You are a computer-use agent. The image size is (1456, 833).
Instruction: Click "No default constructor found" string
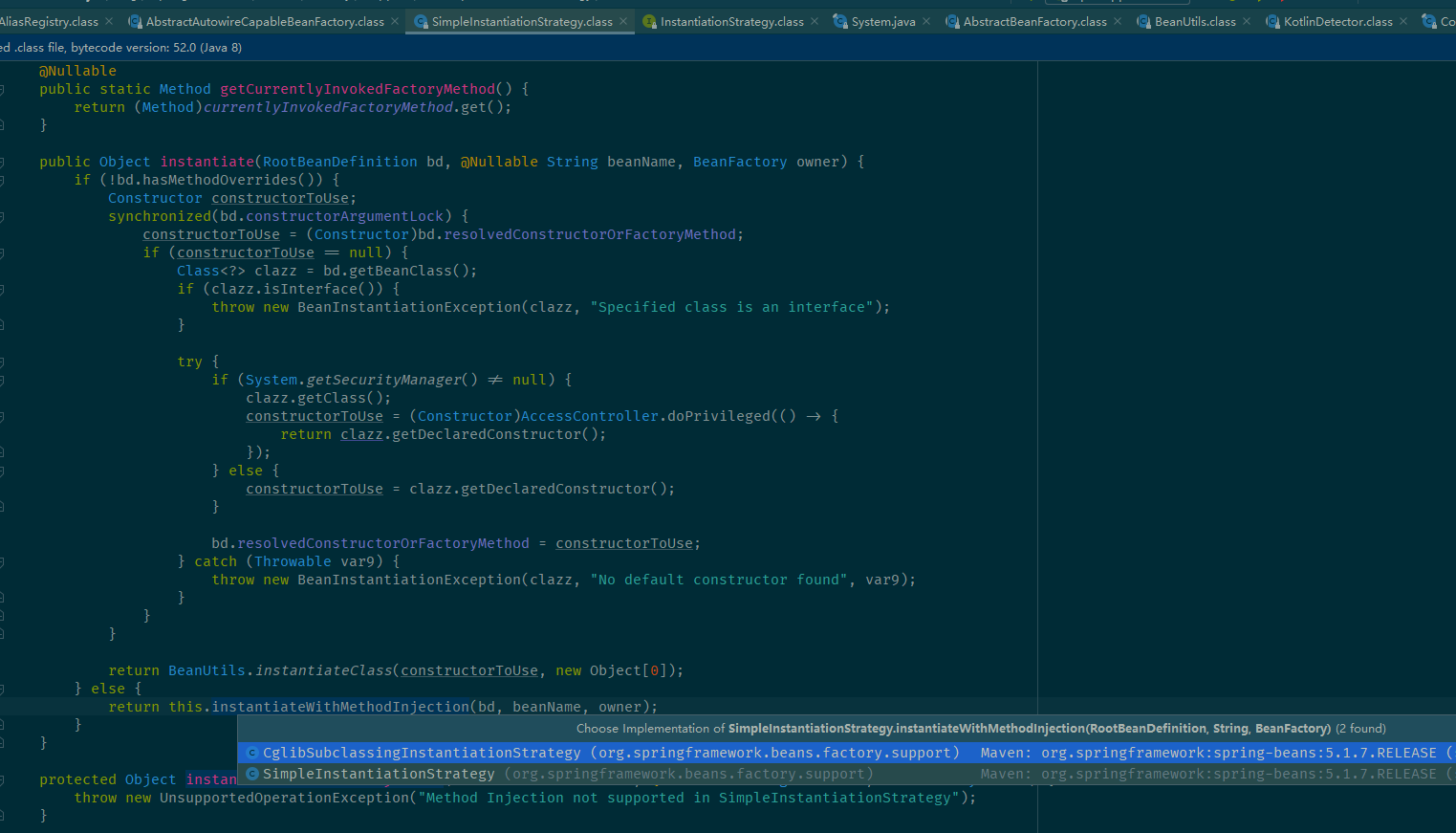[x=719, y=580]
